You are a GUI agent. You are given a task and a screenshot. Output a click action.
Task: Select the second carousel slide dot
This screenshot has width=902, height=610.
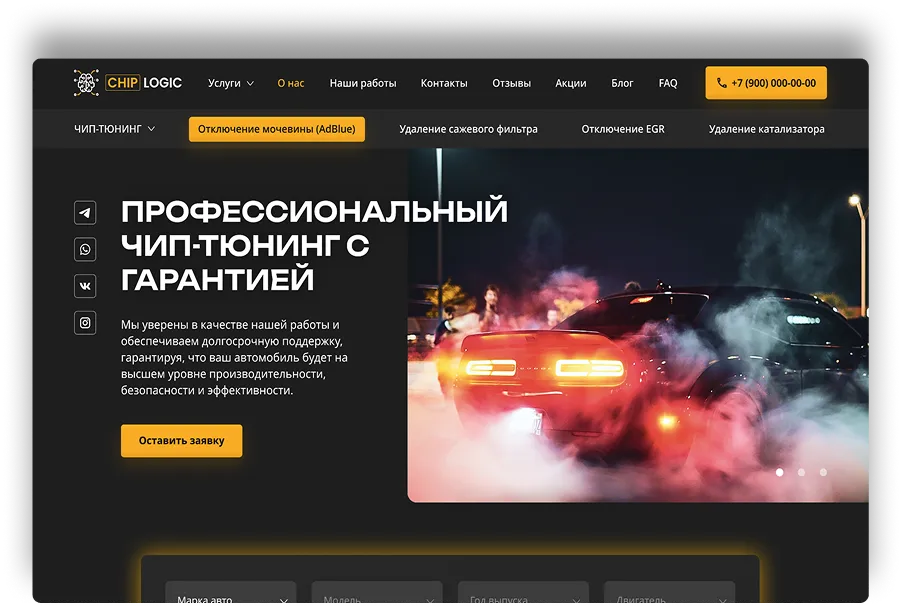click(x=799, y=472)
